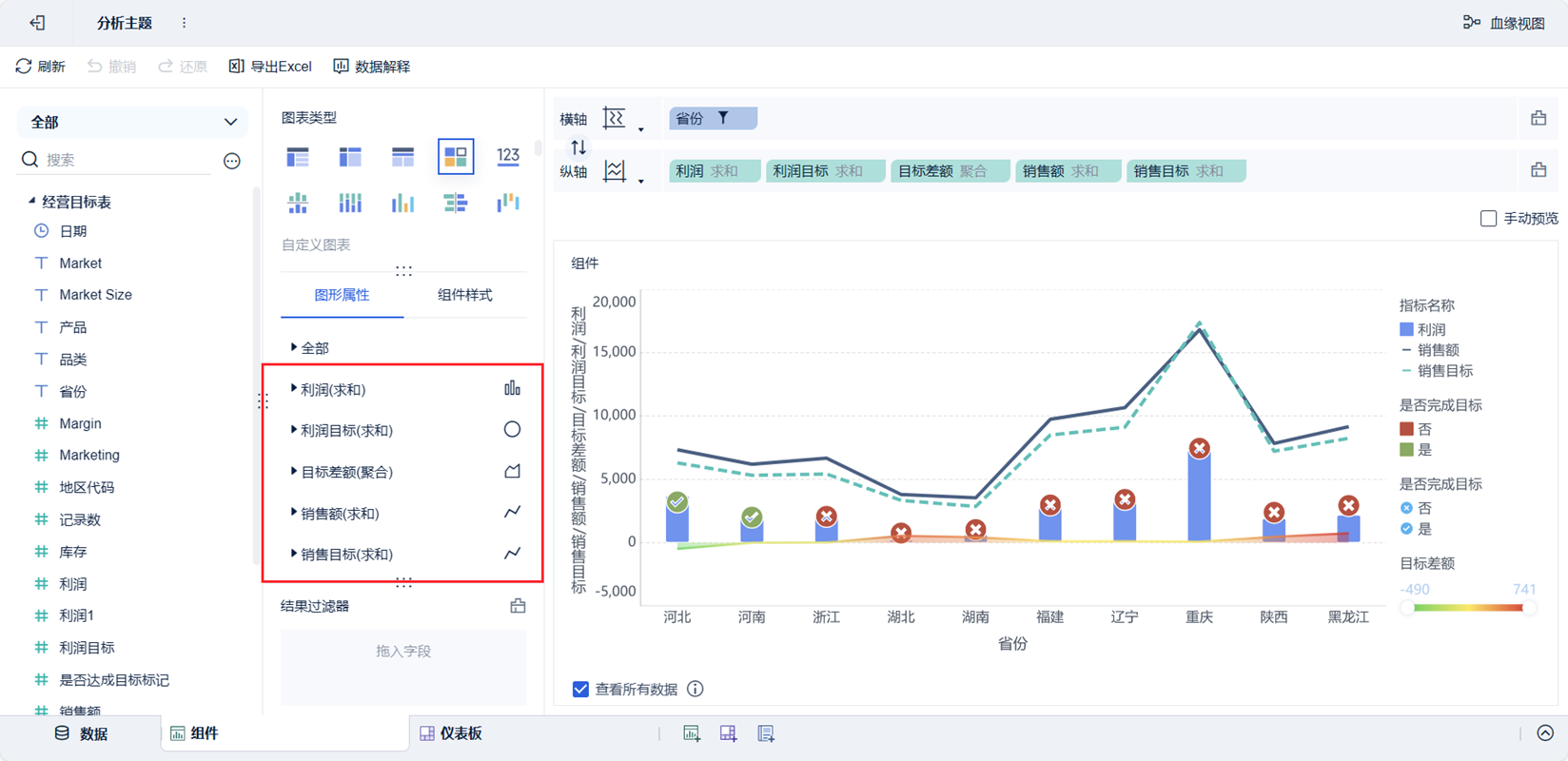Choose the detail table chart type
This screenshot has height=761, width=1568.
pos(402,156)
